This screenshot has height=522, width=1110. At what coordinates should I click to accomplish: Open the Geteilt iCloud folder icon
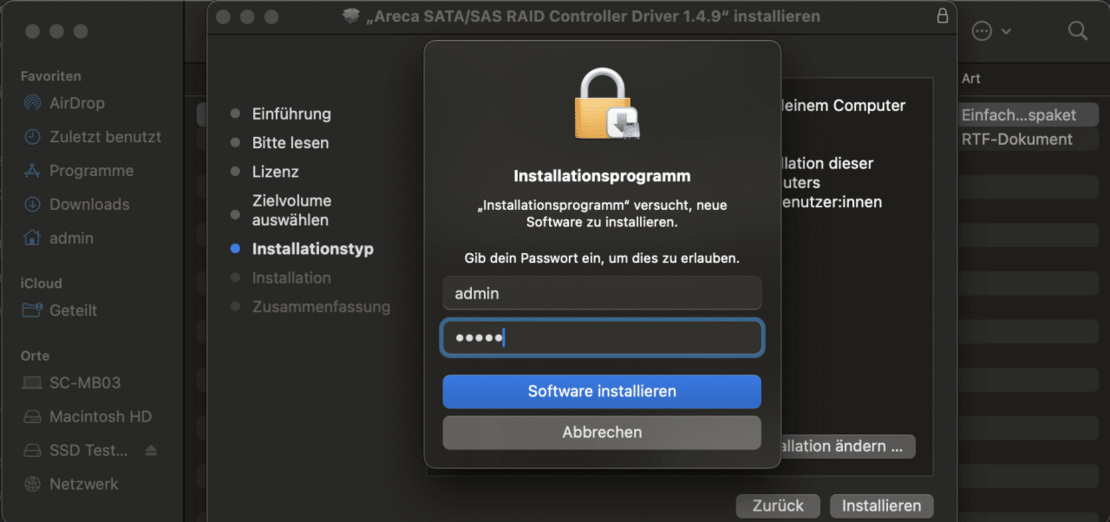(33, 311)
